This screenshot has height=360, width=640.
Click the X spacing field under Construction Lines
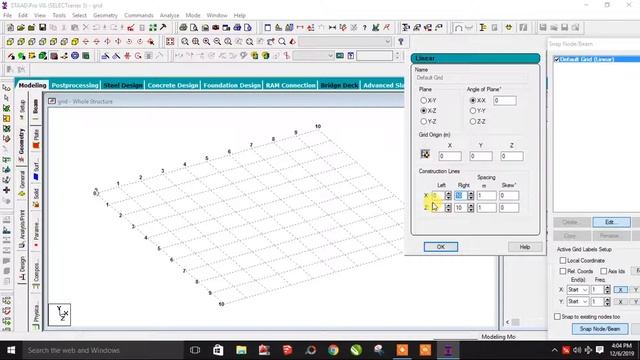[487, 196]
